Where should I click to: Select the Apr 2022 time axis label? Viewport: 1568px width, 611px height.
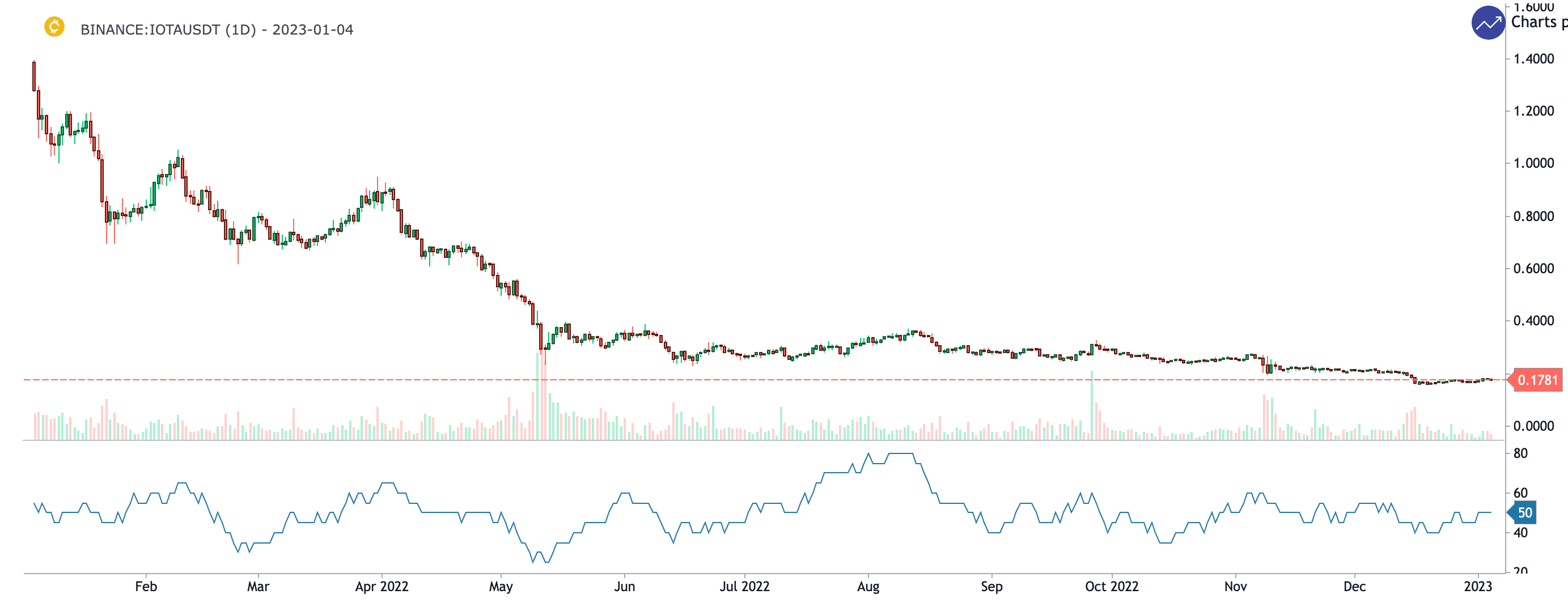(x=382, y=587)
